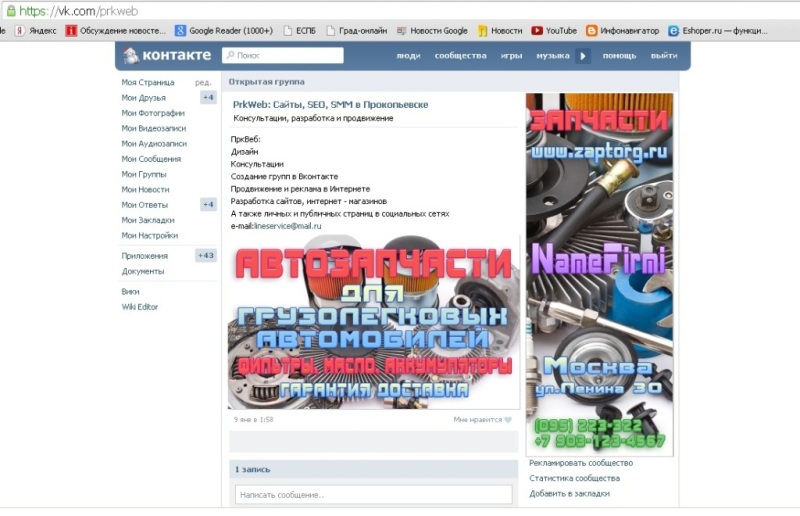Click the ред. edit link
Image resolution: width=800 pixels, height=516 pixels.
pyautogui.click(x=203, y=82)
